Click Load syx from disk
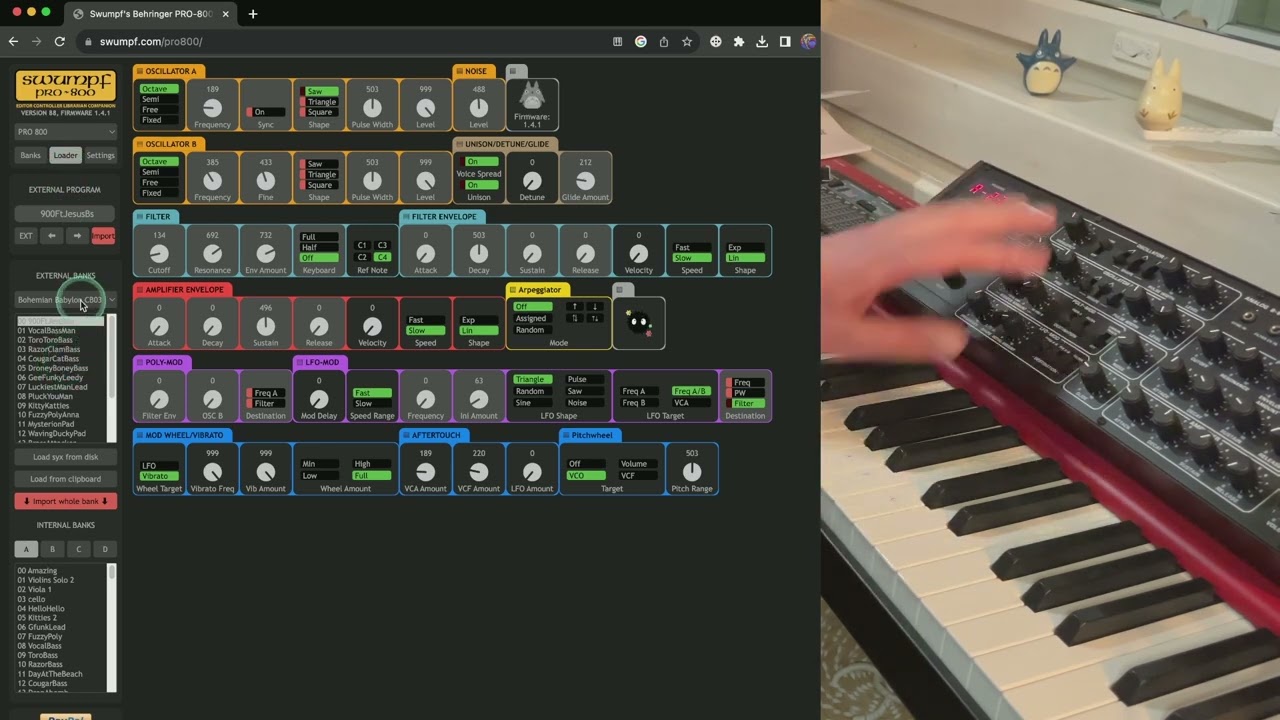This screenshot has width=1280, height=720. click(65, 457)
